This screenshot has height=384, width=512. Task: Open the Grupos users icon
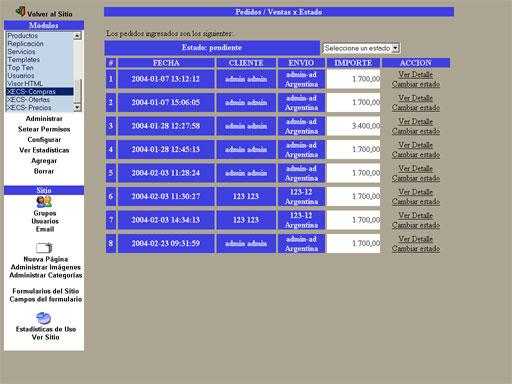(x=44, y=202)
